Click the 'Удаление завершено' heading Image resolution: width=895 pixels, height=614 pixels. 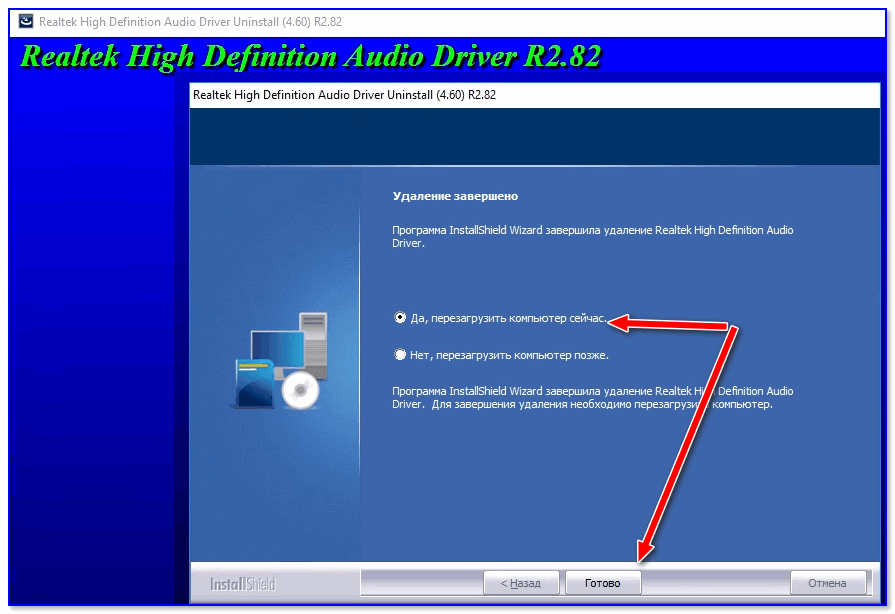coord(455,196)
